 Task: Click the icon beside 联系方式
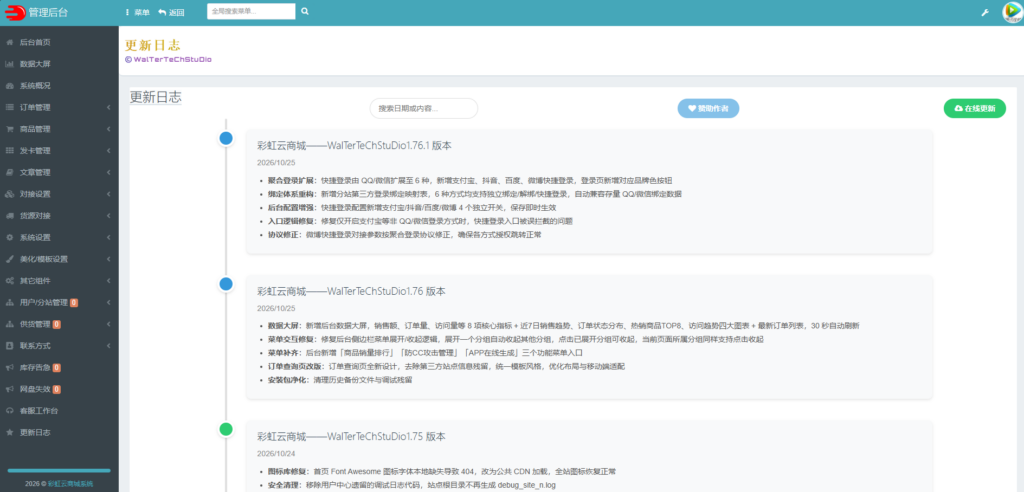tap(9, 346)
